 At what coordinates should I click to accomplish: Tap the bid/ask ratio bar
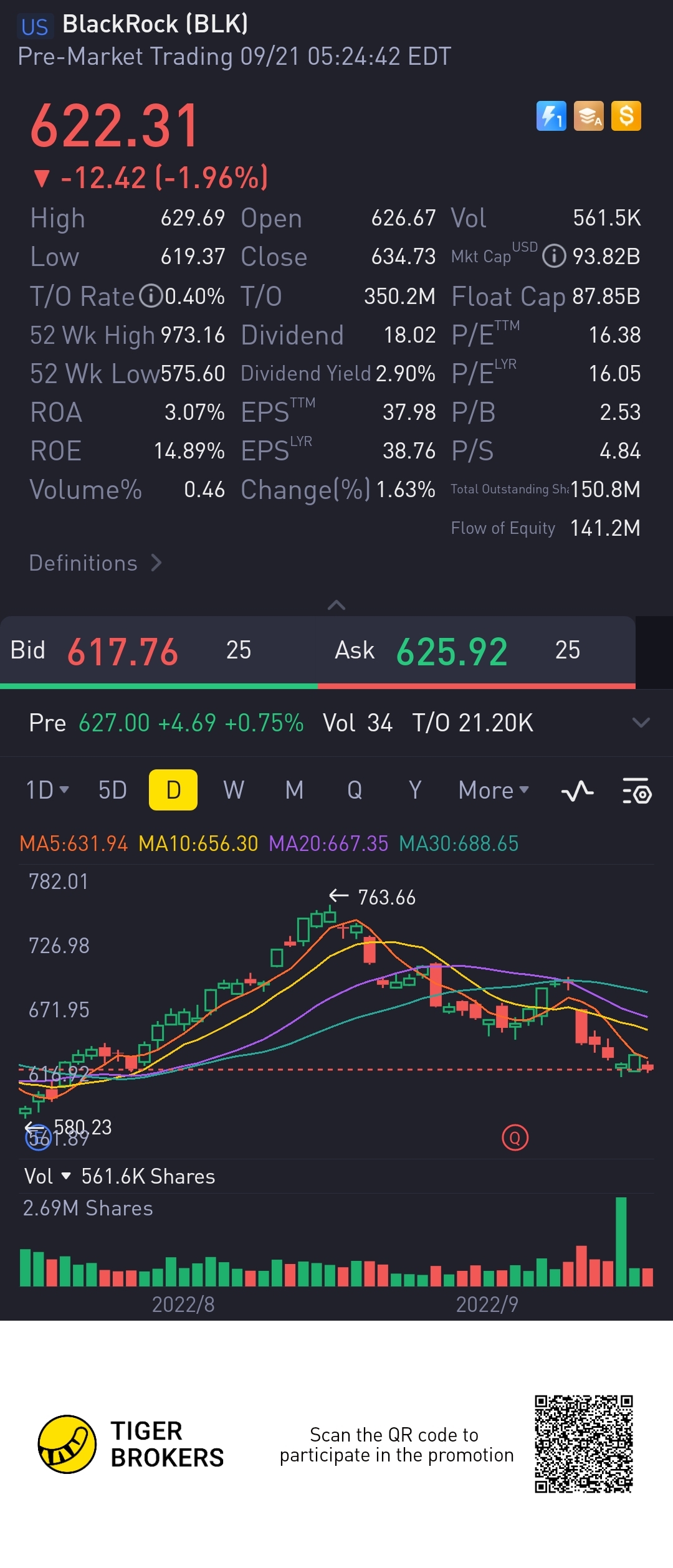click(318, 686)
